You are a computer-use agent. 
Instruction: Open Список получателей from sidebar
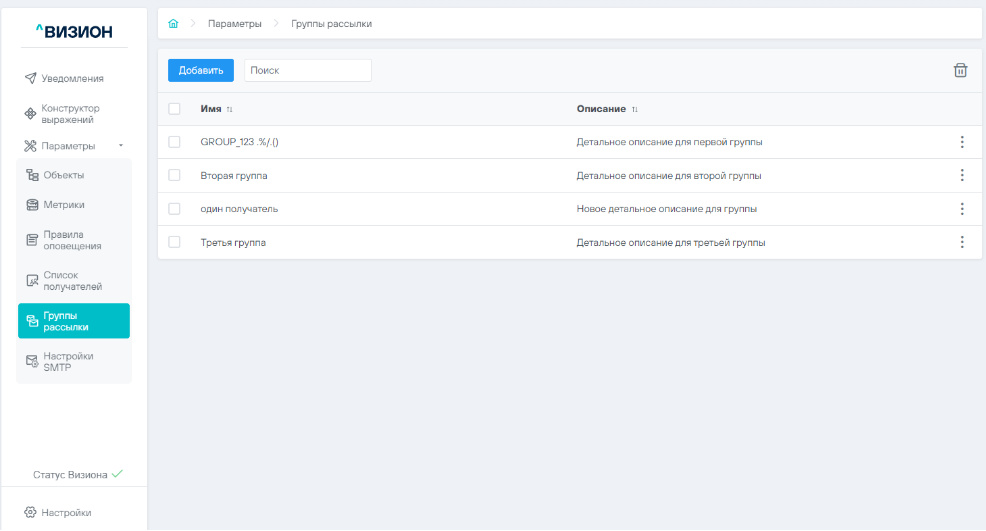pos(72,281)
